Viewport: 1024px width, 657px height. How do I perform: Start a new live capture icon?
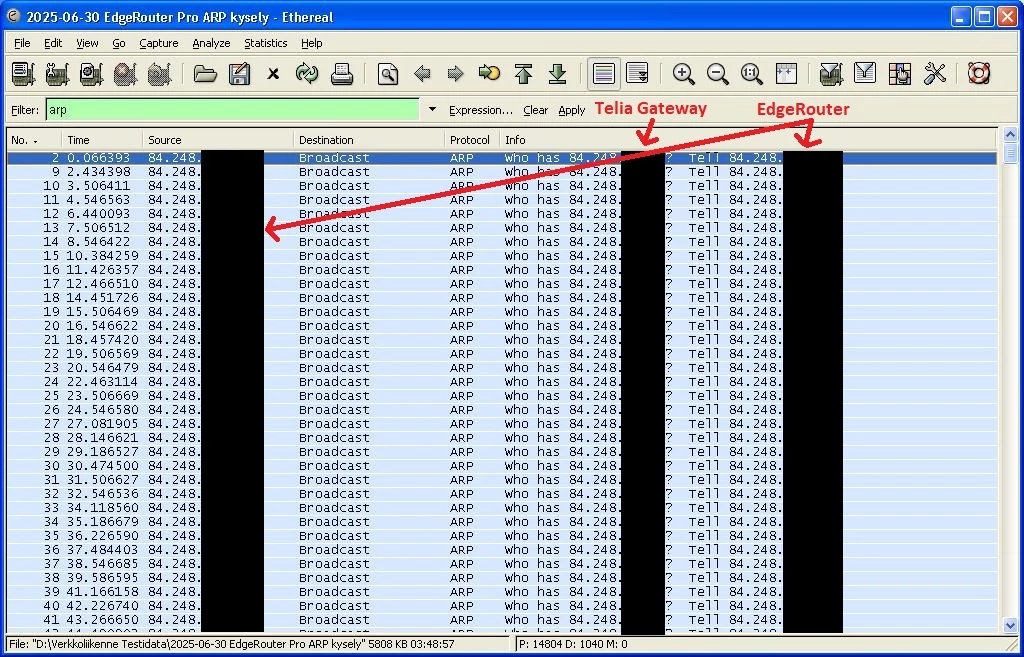pos(91,74)
